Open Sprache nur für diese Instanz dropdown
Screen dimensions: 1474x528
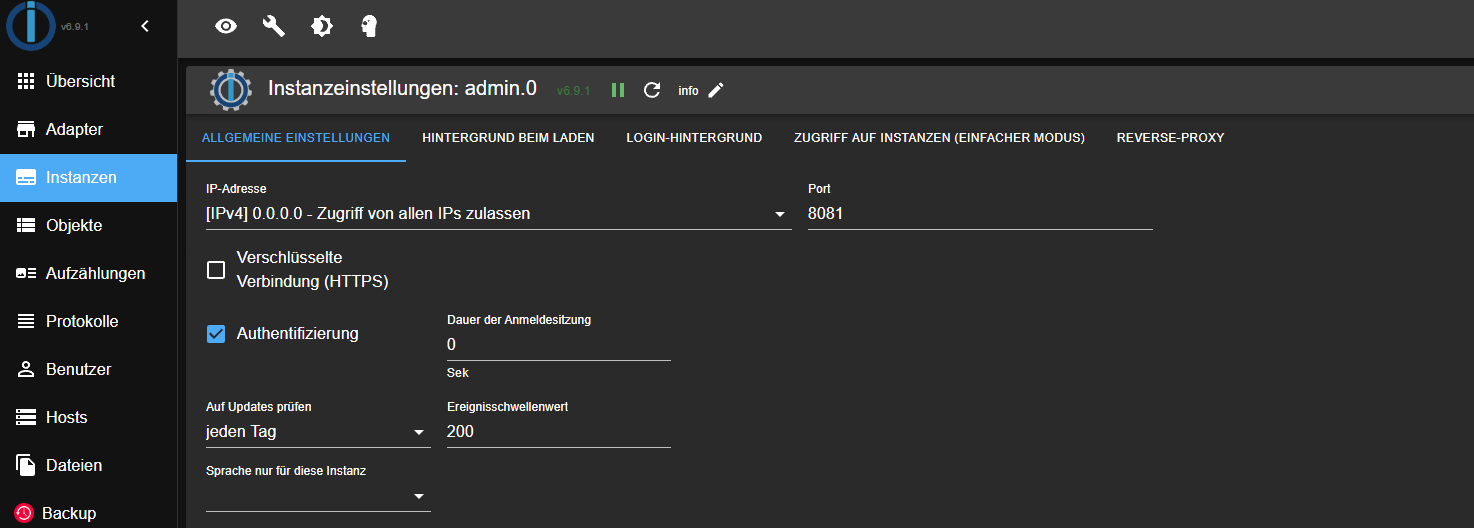318,496
